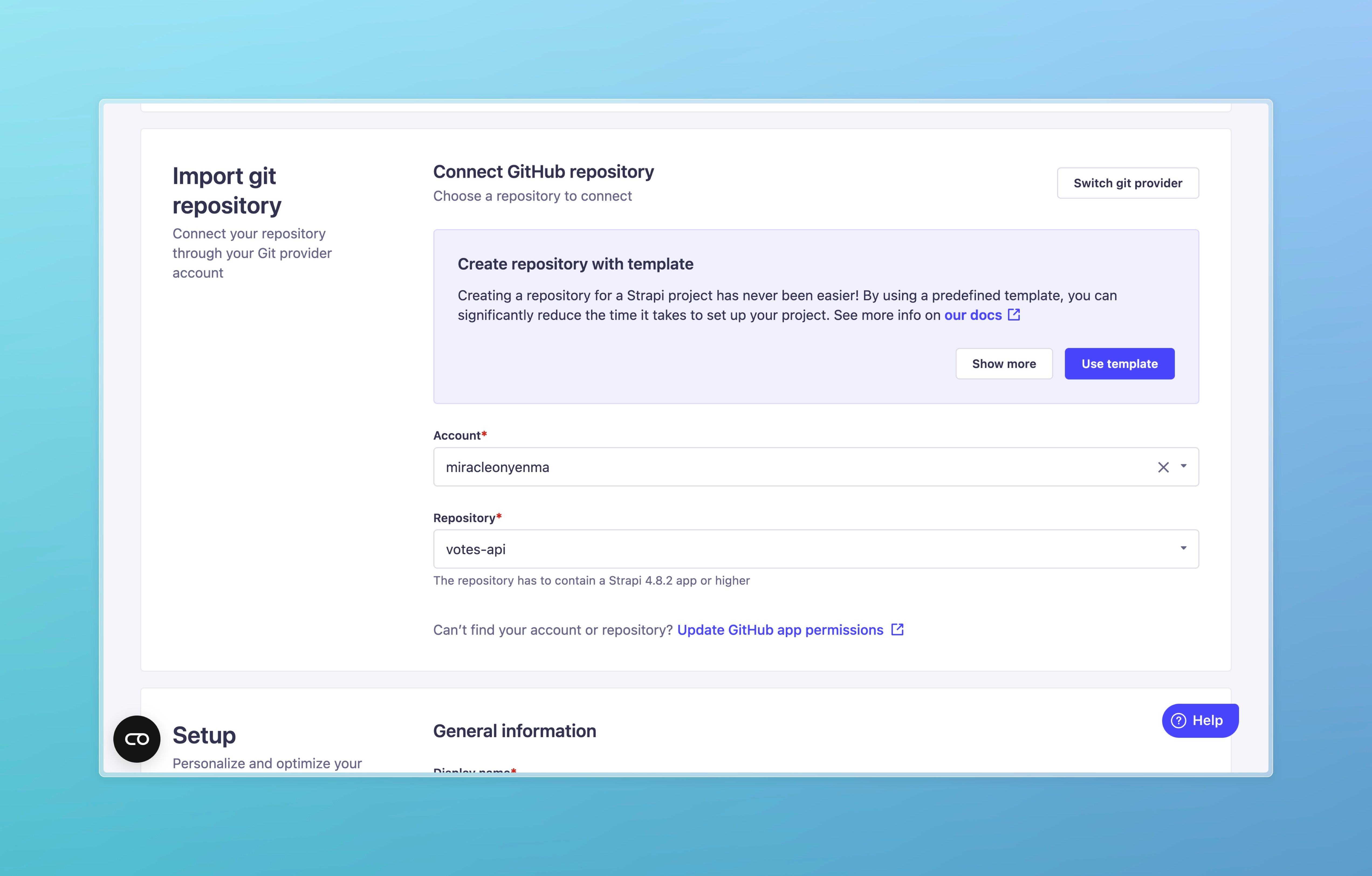Open the Account combo box showing miracleonyenma
The image size is (1372, 876).
[x=816, y=467]
